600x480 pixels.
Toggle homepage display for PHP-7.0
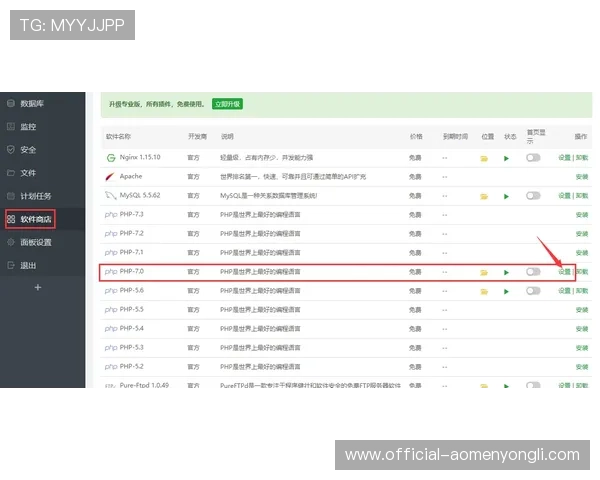point(533,272)
